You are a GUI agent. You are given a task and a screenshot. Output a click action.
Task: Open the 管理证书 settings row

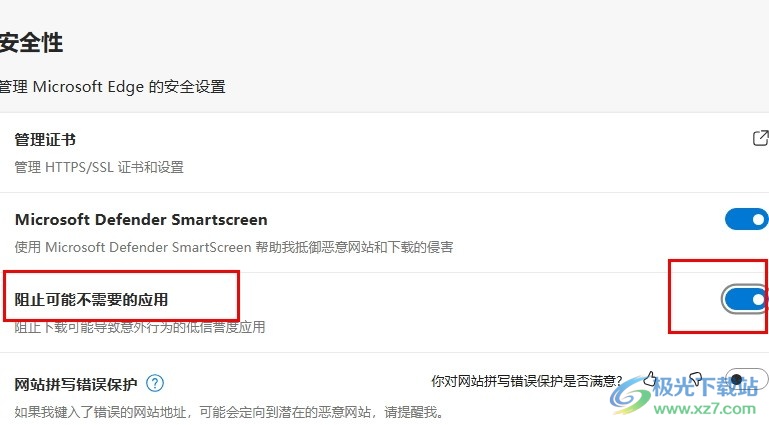[384, 152]
